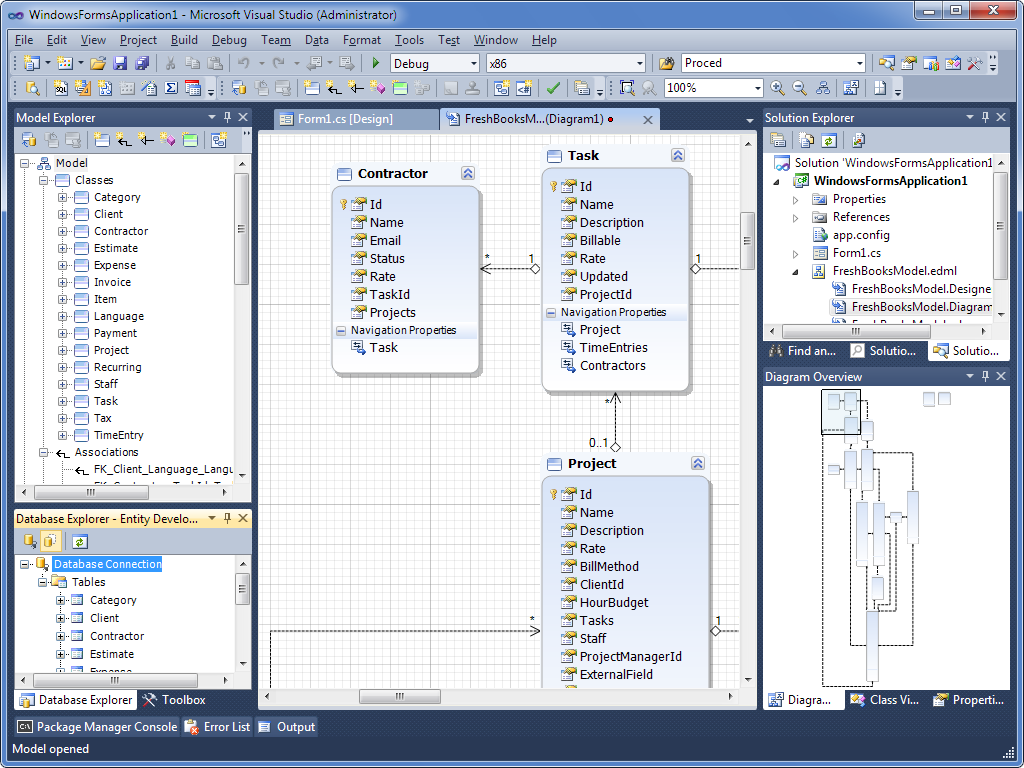Click the Zoom Out magnifier icon
This screenshot has height=768, width=1024.
pyautogui.click(x=799, y=88)
